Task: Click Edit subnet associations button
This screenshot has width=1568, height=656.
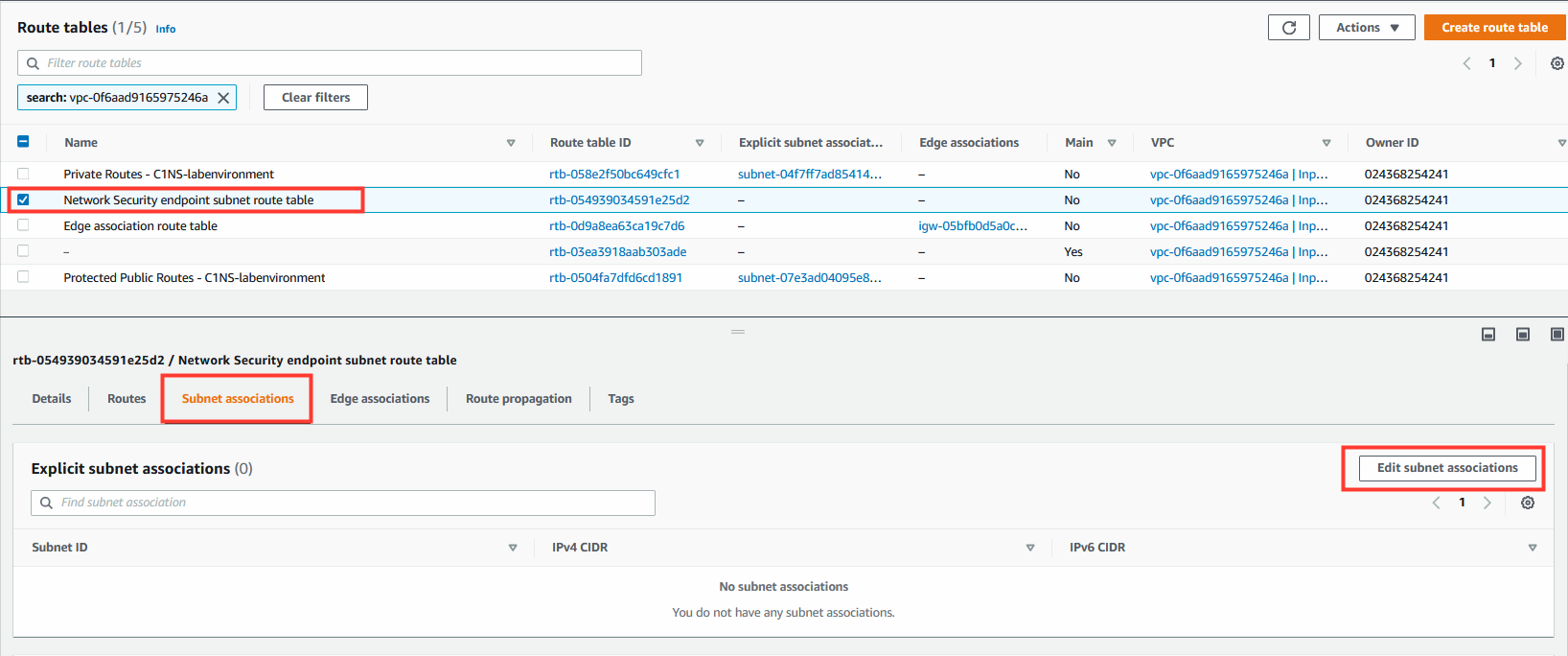Action: click(x=1447, y=468)
